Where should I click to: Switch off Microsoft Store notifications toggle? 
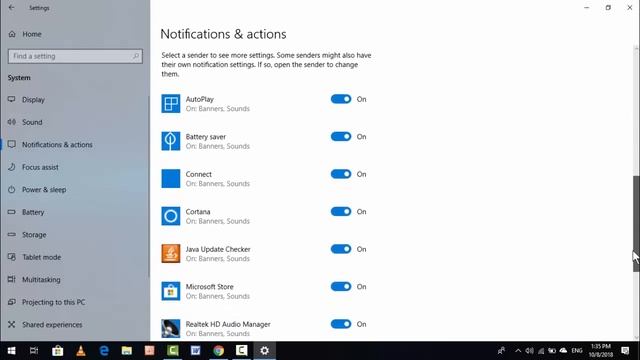coord(341,287)
